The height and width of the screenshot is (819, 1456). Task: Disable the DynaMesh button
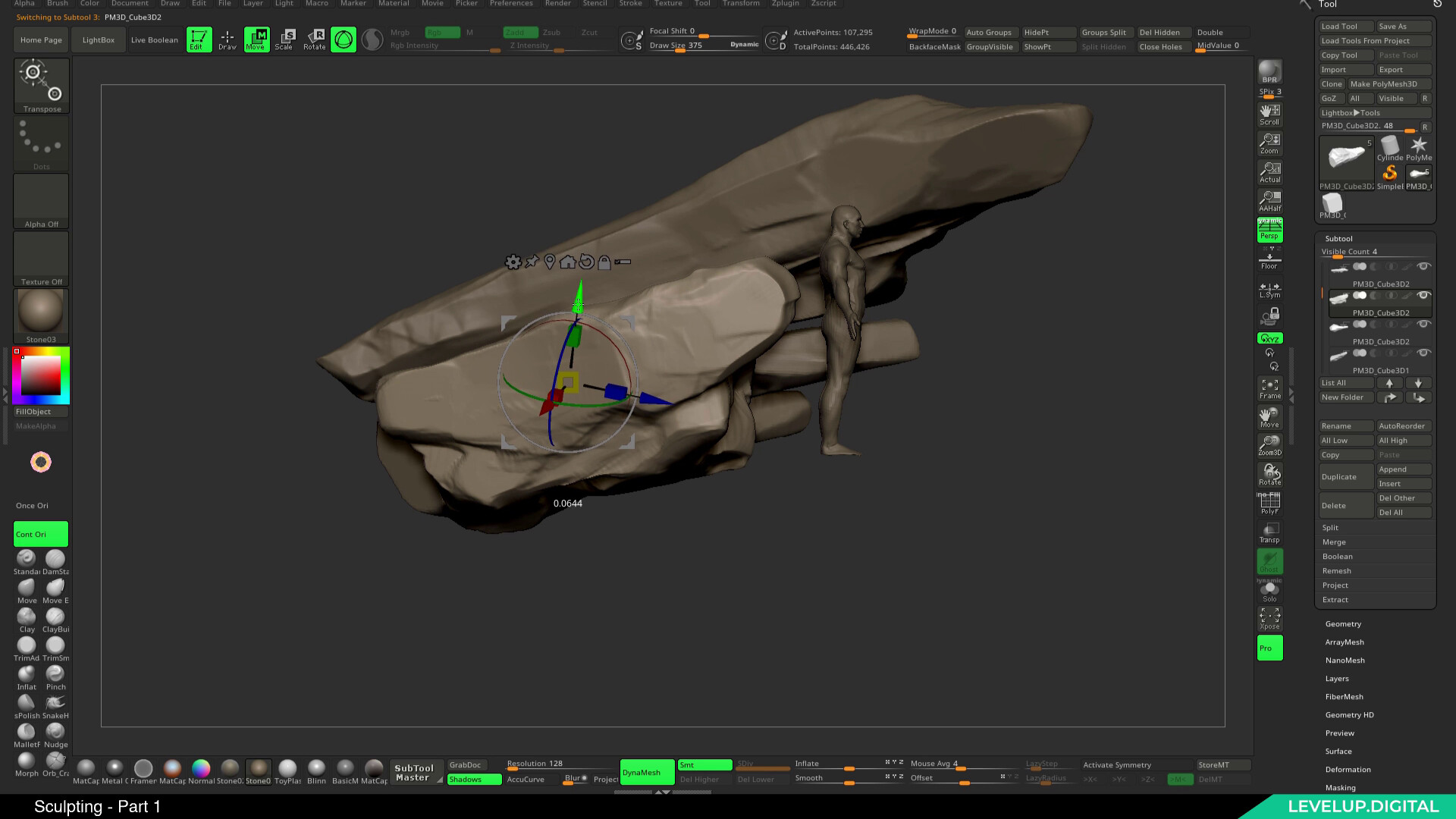click(647, 772)
